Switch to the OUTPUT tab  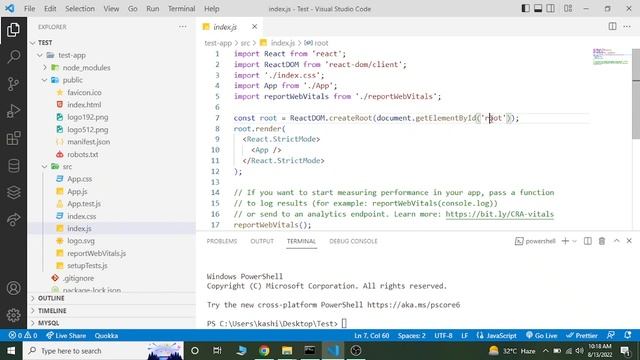click(262, 241)
